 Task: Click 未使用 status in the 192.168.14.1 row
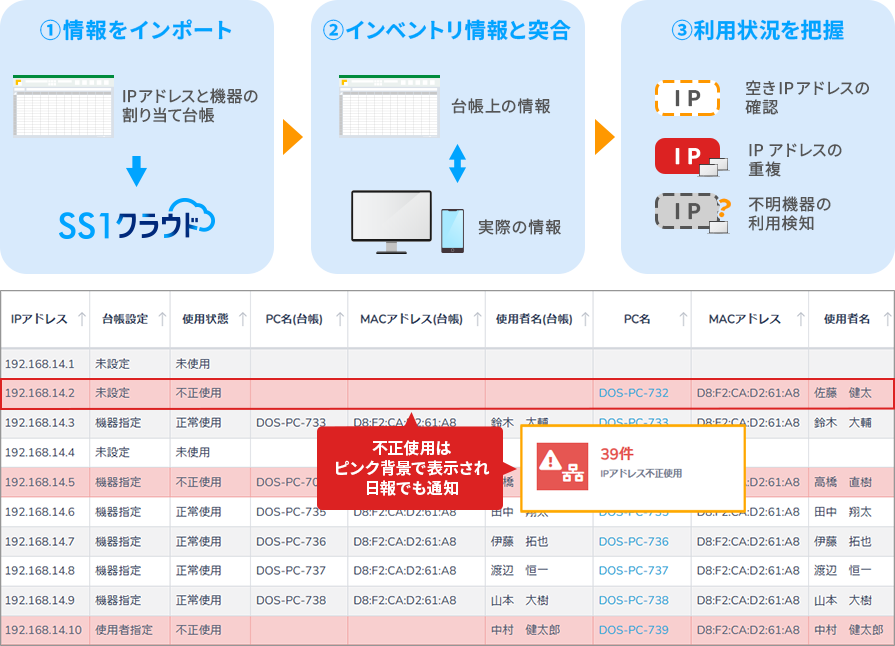(192, 364)
